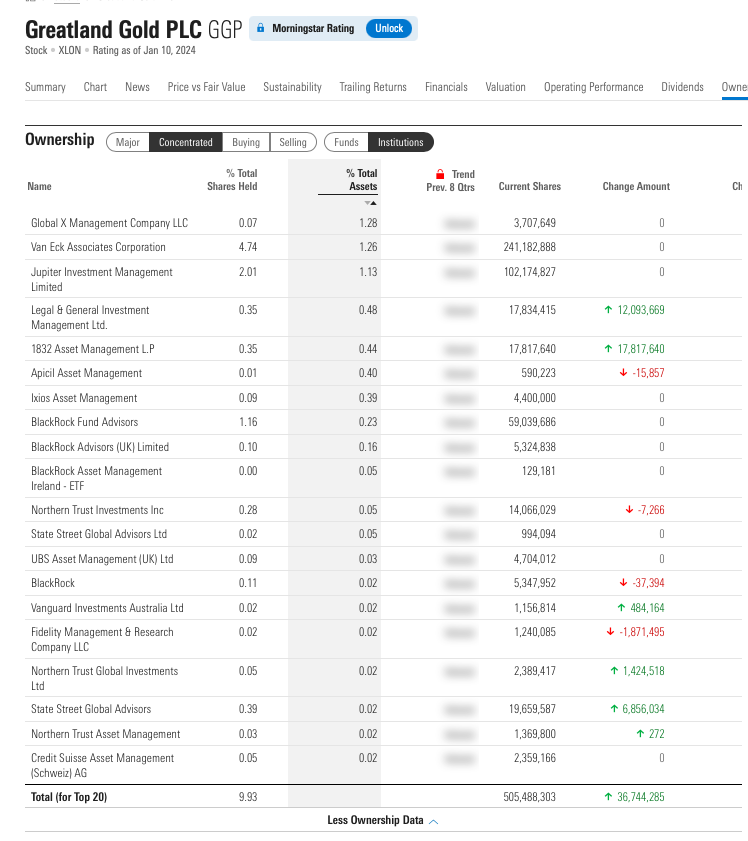The height and width of the screenshot is (841, 748).
Task: Sort by the % Total Shares Held header
Action: point(232,180)
